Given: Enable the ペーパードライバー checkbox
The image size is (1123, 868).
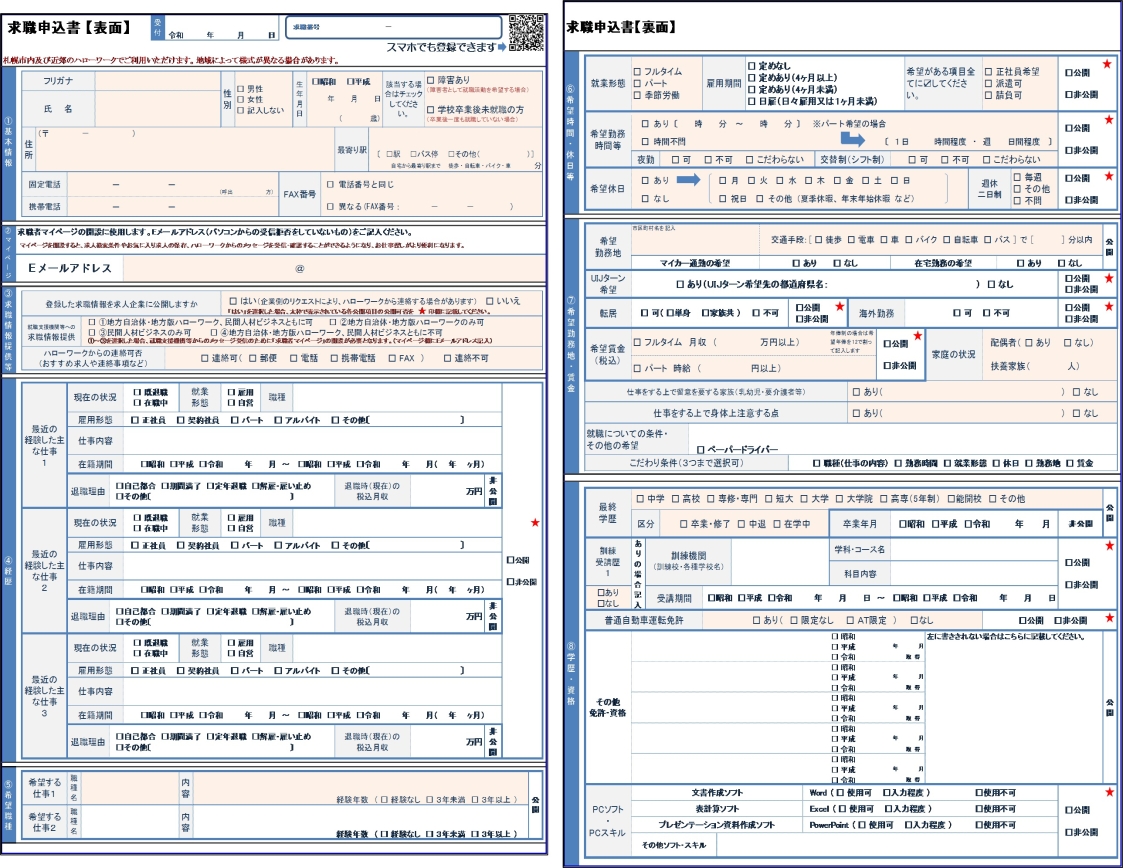Looking at the screenshot, I should pyautogui.click(x=699, y=450).
